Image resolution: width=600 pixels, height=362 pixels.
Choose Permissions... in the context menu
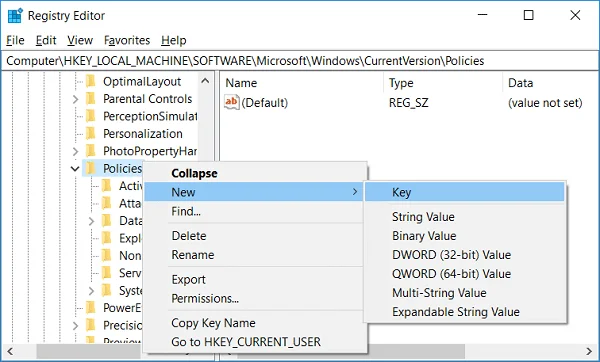[253, 298]
